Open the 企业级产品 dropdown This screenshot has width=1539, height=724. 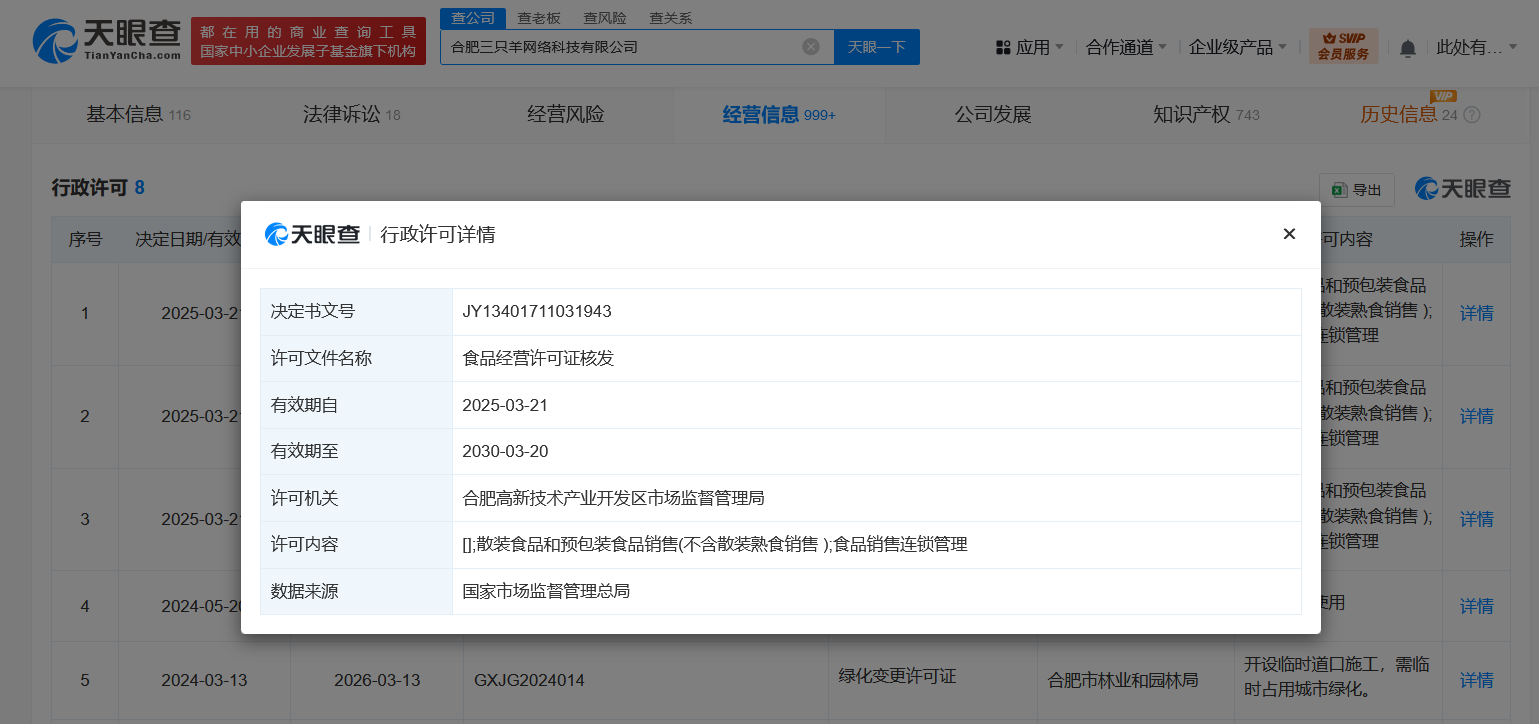click(x=1238, y=47)
